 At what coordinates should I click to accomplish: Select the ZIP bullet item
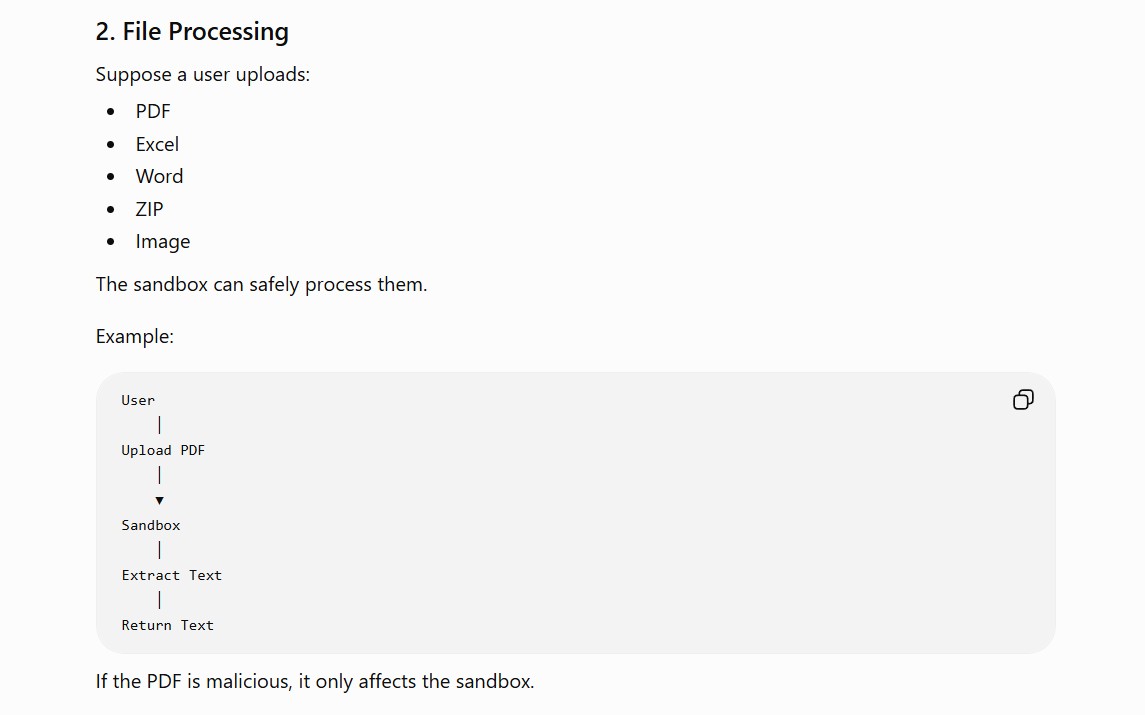(149, 209)
